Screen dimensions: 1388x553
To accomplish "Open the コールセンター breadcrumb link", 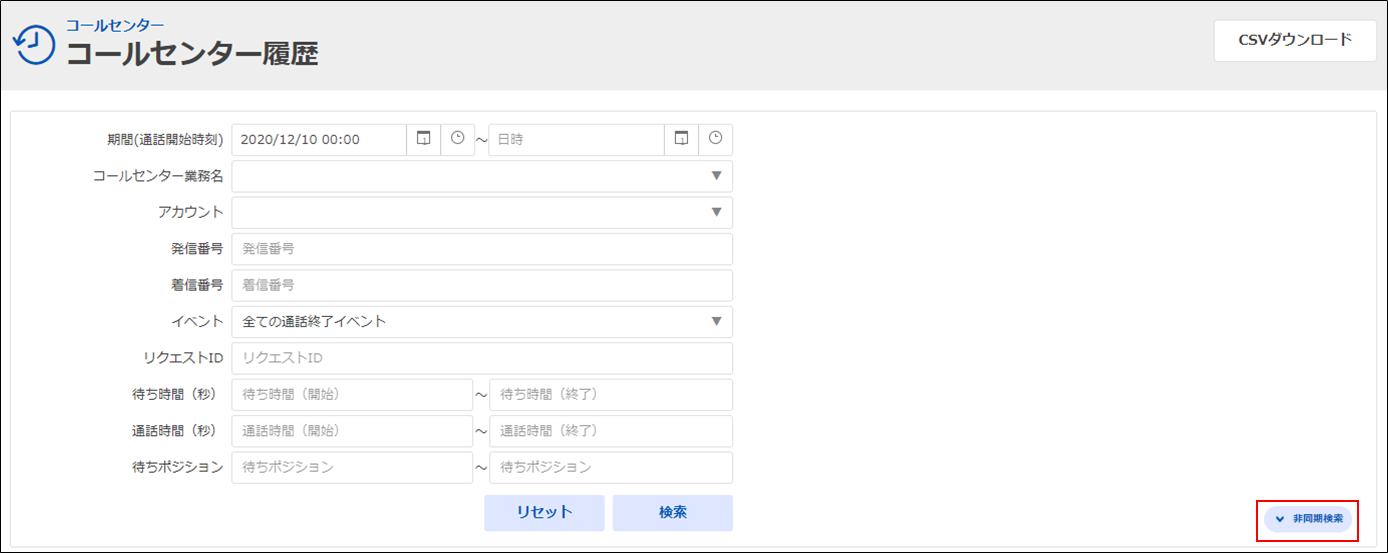I will click(115, 25).
